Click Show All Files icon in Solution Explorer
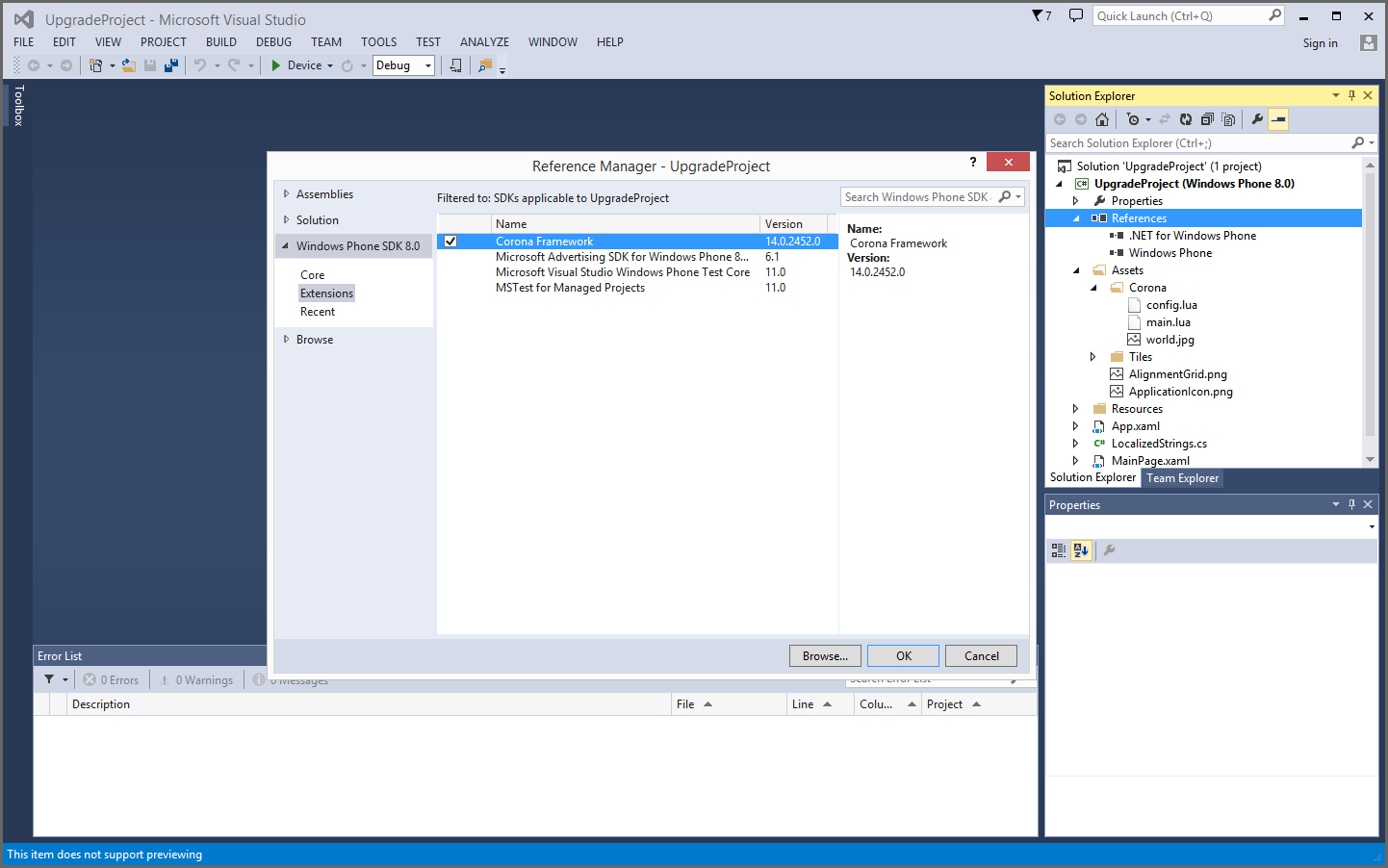Viewport: 1388px width, 868px height. (x=1228, y=119)
